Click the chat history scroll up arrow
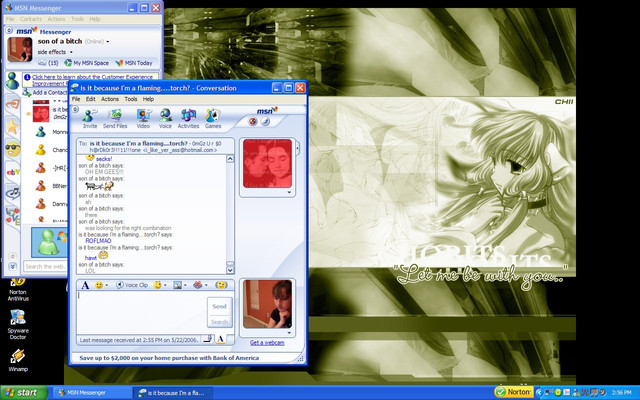The image size is (640, 400). pos(230,159)
